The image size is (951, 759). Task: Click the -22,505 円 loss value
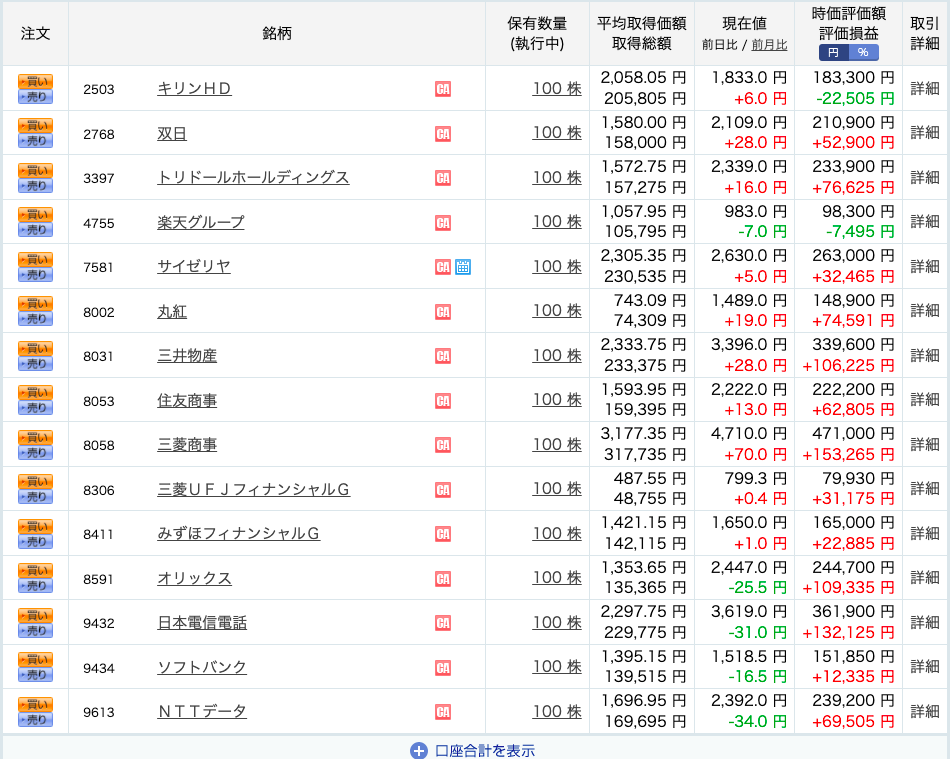(x=855, y=98)
